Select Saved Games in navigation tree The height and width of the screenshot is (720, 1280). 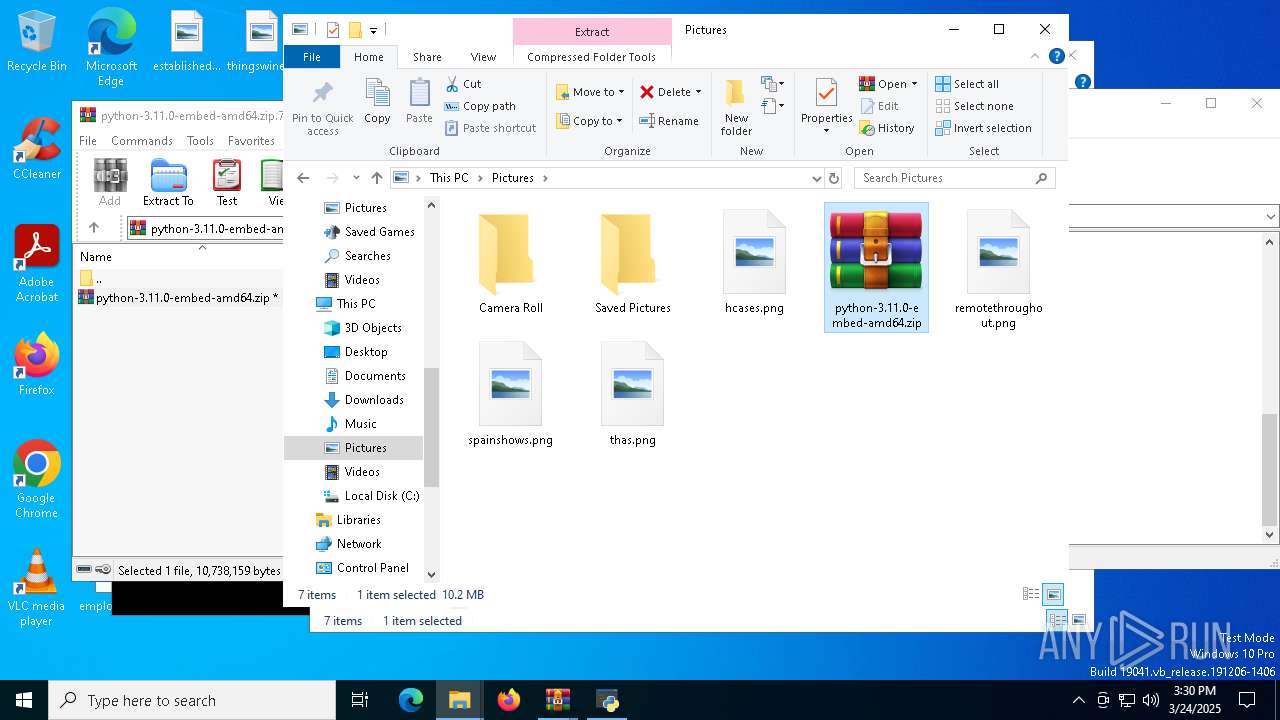coord(369,232)
